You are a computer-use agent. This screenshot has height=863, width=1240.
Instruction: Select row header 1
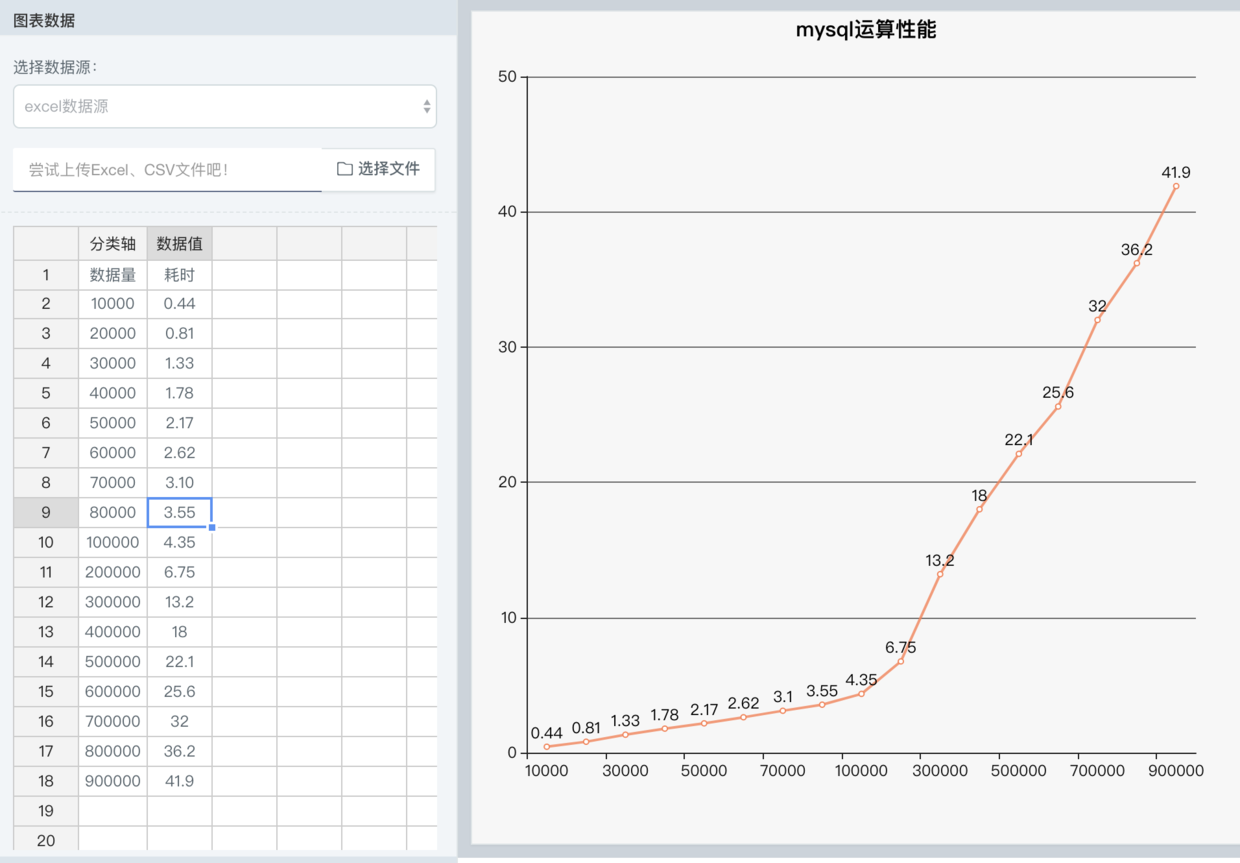point(46,275)
